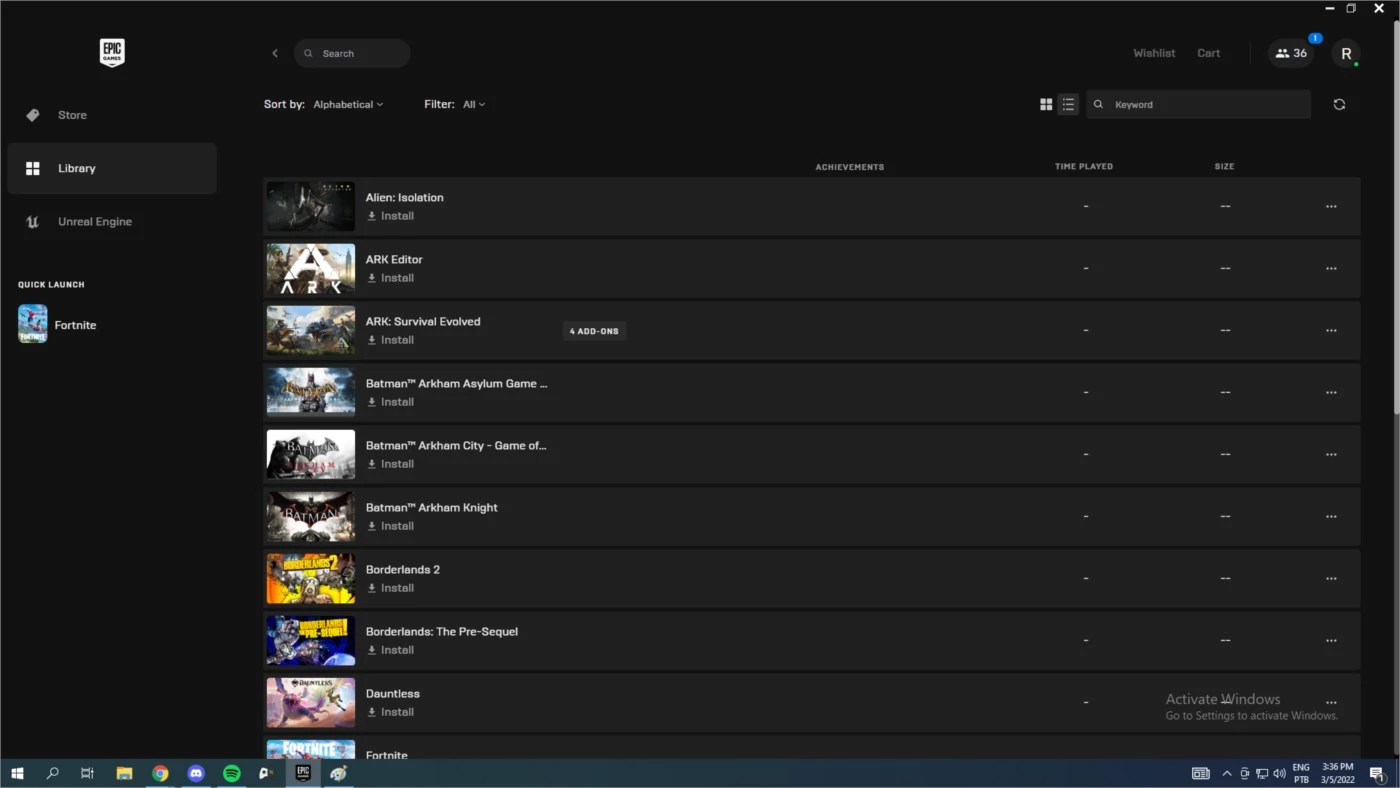Show hidden system tray icons chevron

pyautogui.click(x=1227, y=773)
